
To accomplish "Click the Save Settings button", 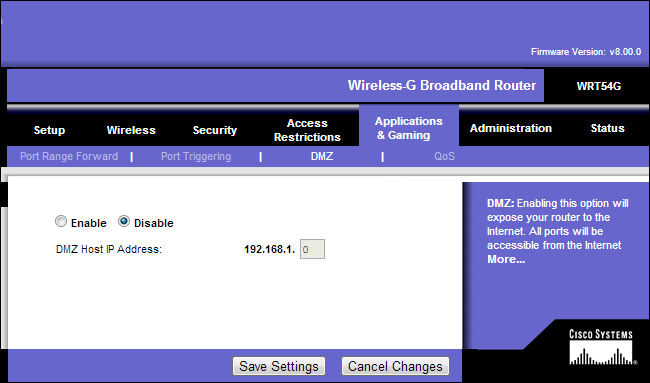I will [x=279, y=366].
